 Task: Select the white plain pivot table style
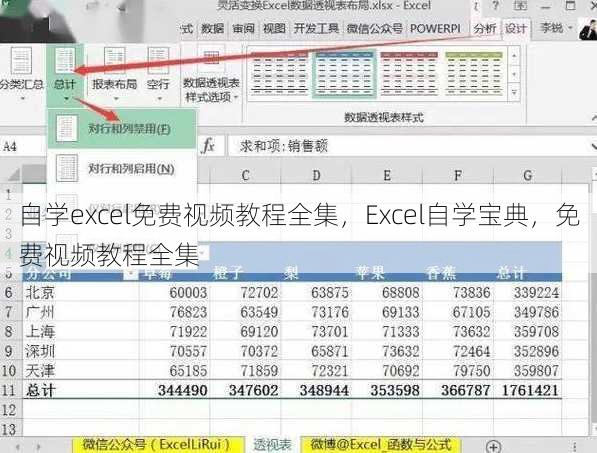279,74
